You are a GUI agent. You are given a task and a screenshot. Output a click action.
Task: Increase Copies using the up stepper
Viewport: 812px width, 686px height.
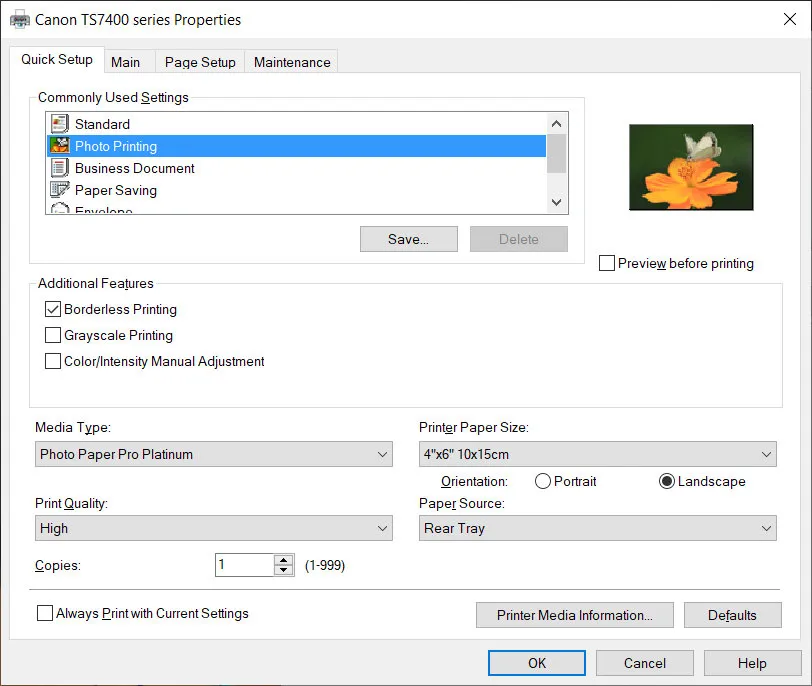[282, 559]
